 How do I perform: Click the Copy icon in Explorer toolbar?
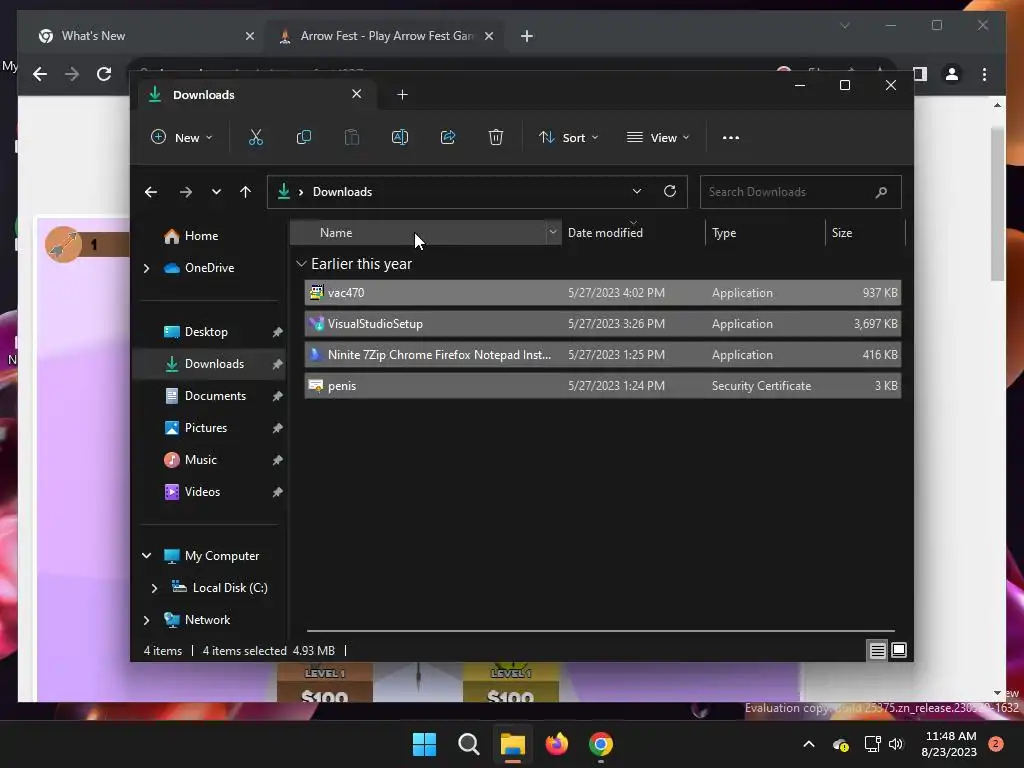(304, 137)
